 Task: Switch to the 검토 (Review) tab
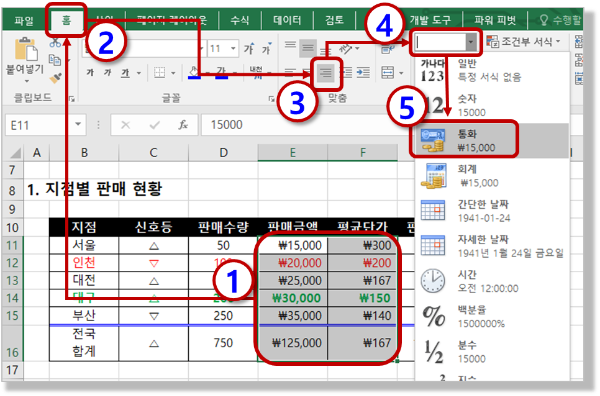(334, 20)
